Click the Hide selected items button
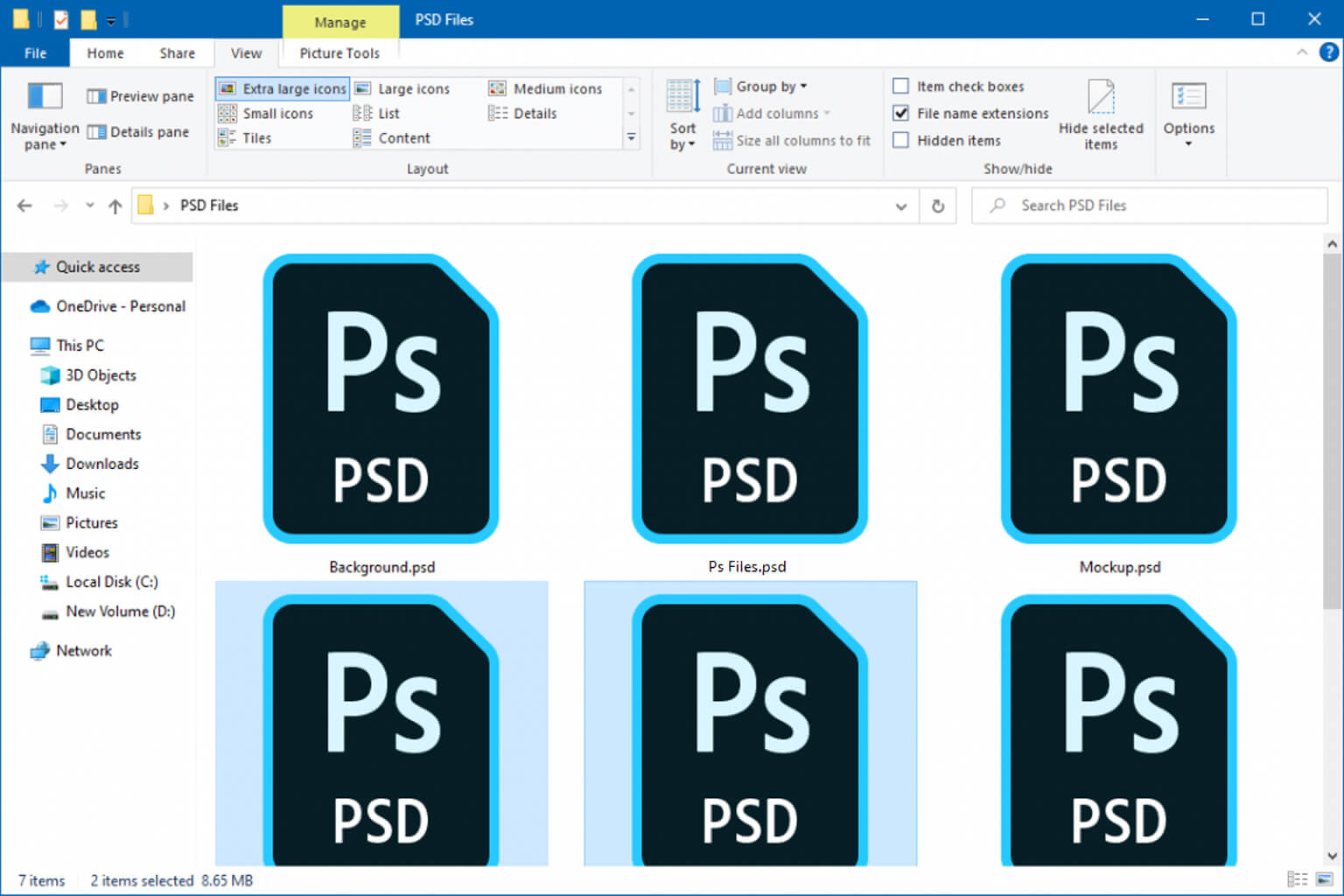The image size is (1344, 896). tap(1101, 115)
